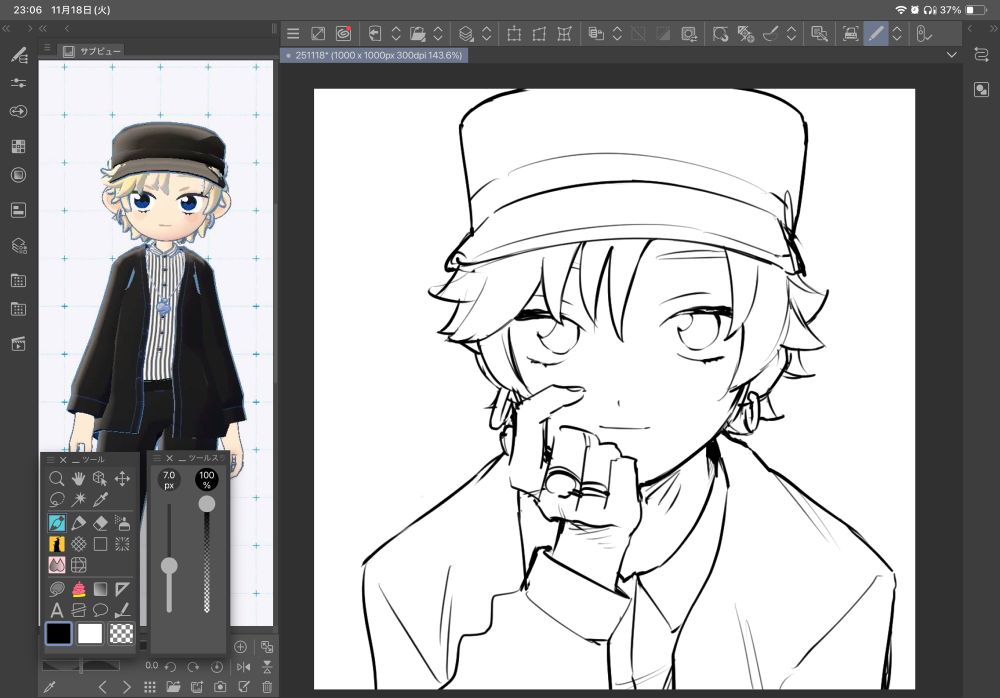The height and width of the screenshot is (698, 1000).
Task: Select the Airbrush tool
Action: click(x=122, y=523)
